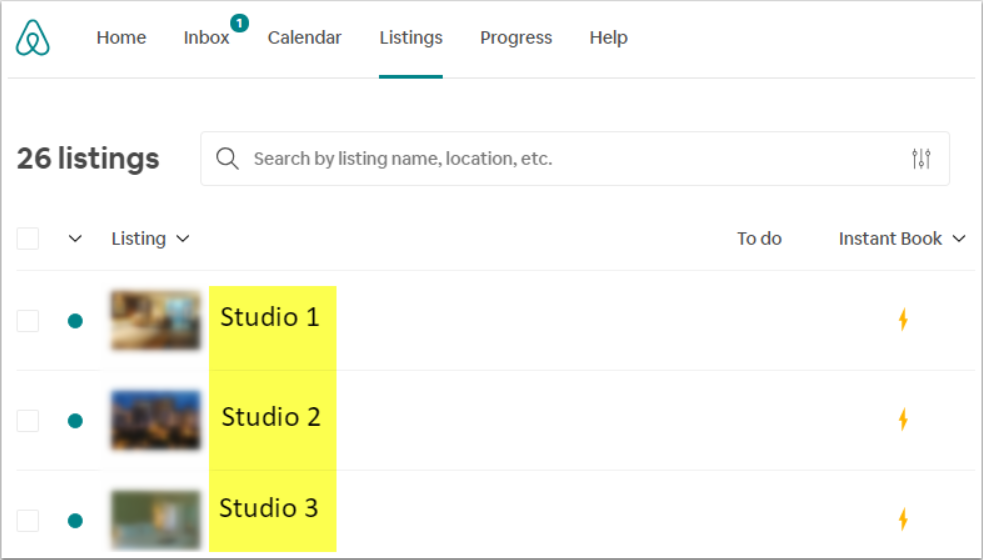Open the bulk selection chevron dropdown
This screenshot has width=983, height=560.
click(x=75, y=238)
